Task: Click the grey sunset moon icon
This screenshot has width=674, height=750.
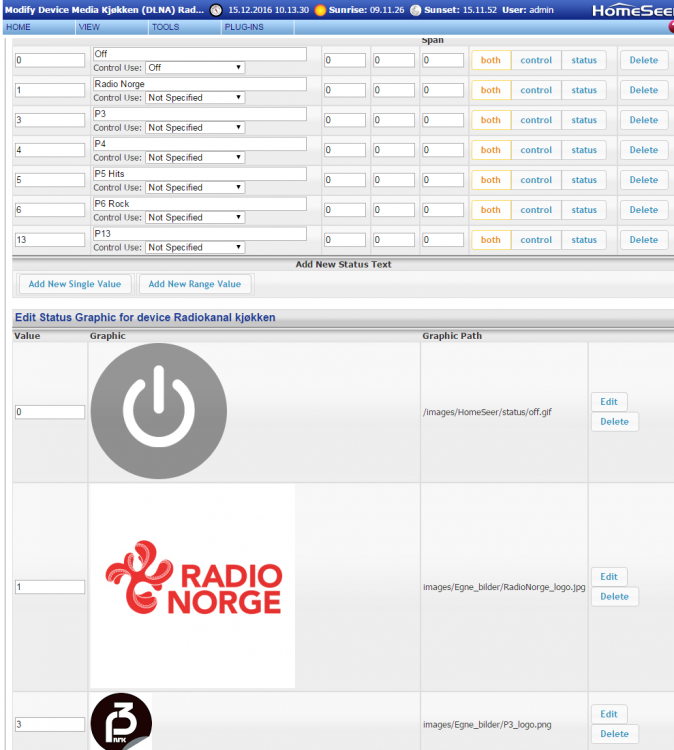Action: (415, 10)
